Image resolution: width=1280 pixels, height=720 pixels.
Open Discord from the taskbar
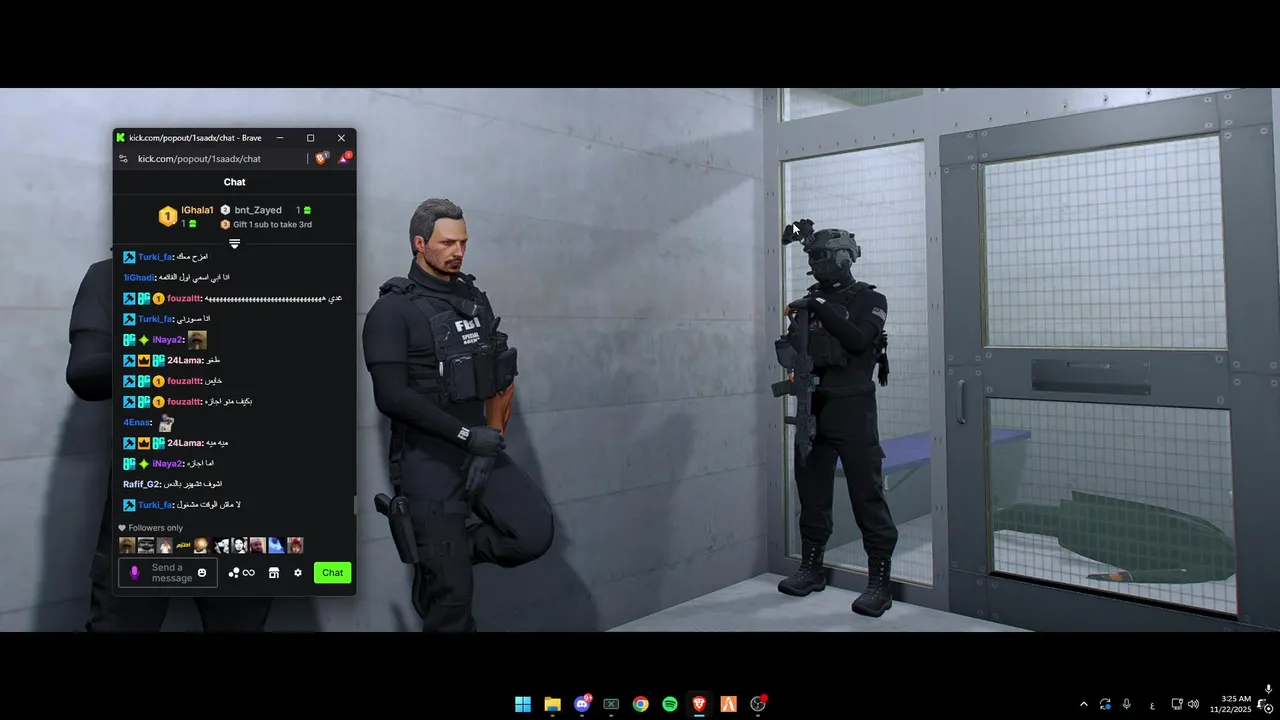click(x=582, y=704)
